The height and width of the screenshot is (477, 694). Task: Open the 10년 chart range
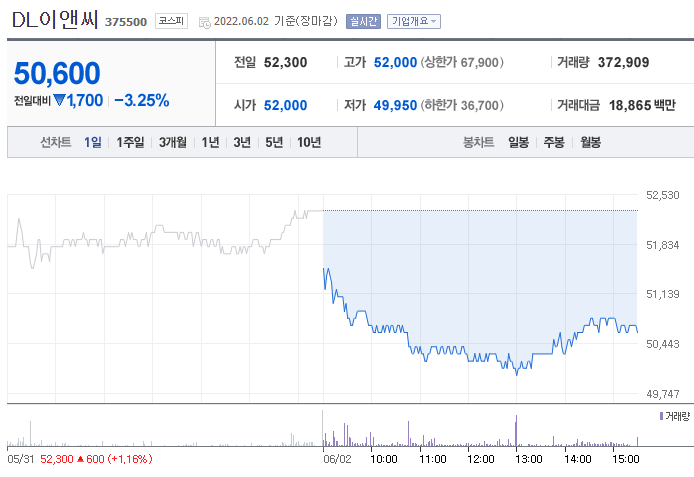(x=309, y=142)
